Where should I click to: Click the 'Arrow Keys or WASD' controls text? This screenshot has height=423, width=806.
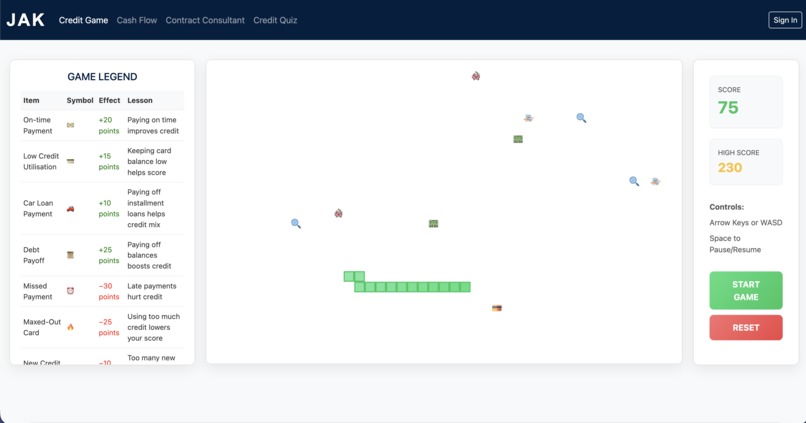[x=746, y=223]
